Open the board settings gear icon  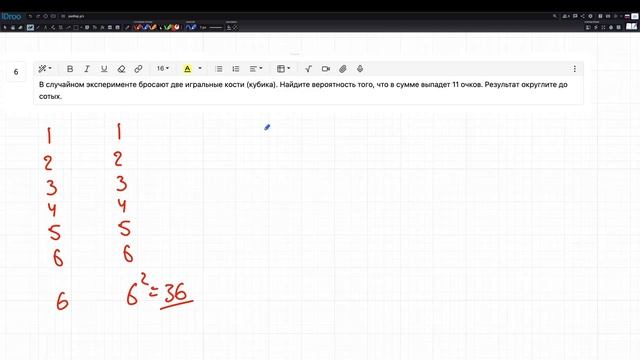click(591, 16)
